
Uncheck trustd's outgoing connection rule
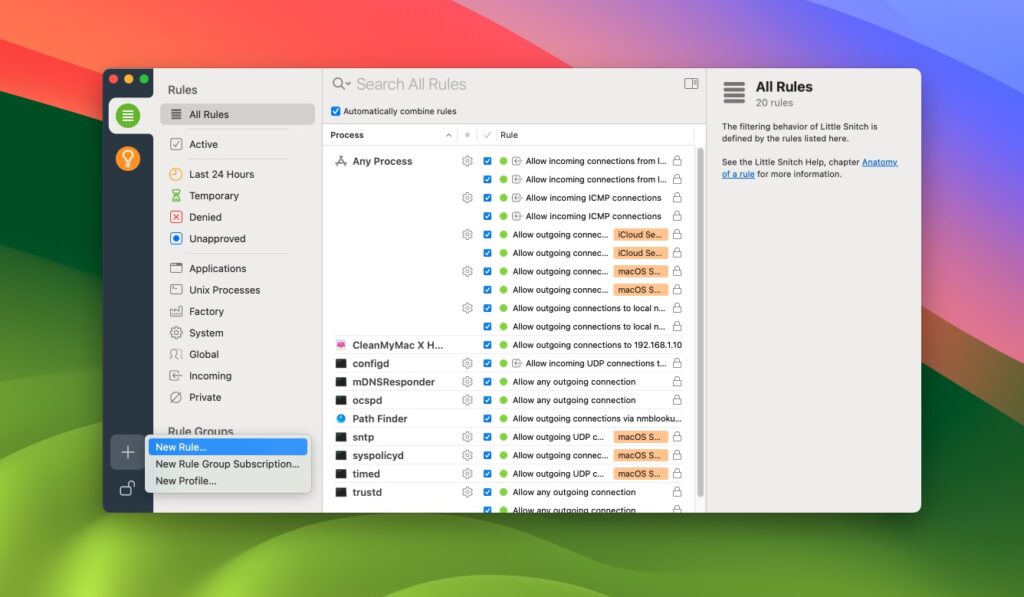tap(487, 492)
